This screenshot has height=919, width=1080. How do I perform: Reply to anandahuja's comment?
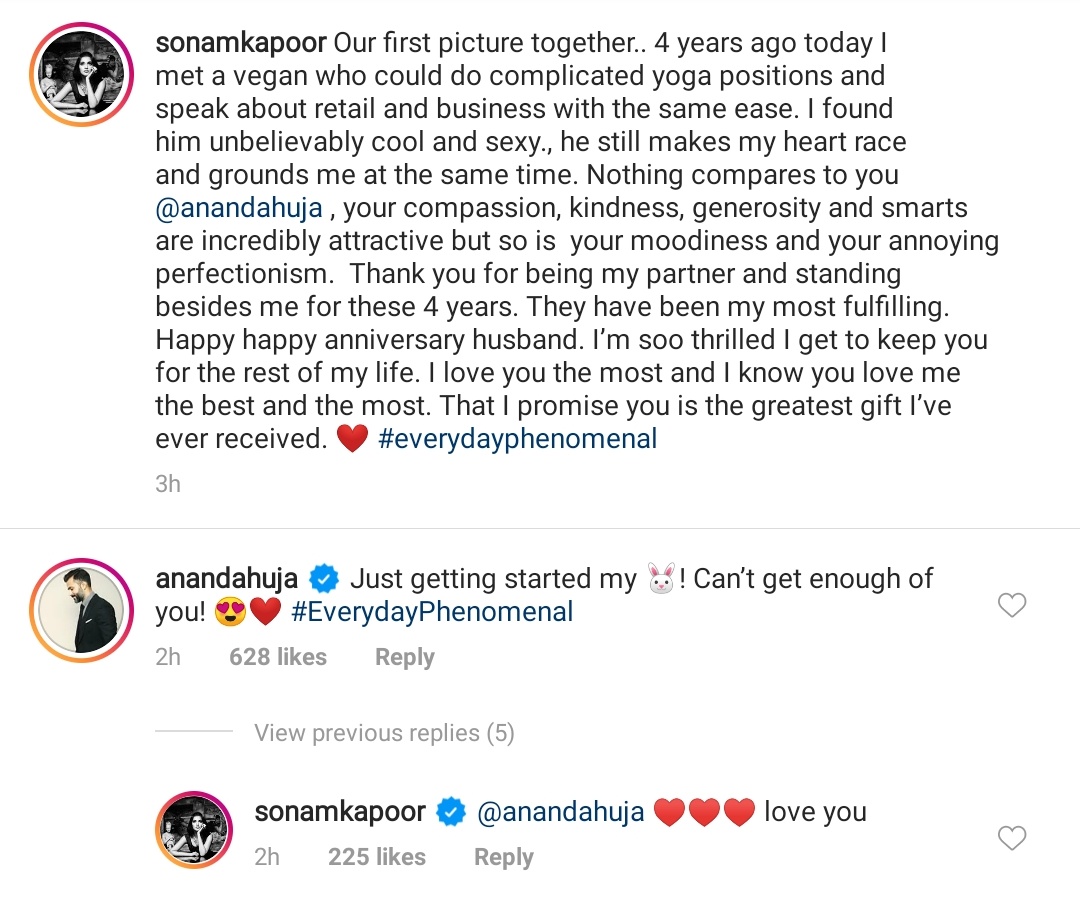[x=404, y=657]
